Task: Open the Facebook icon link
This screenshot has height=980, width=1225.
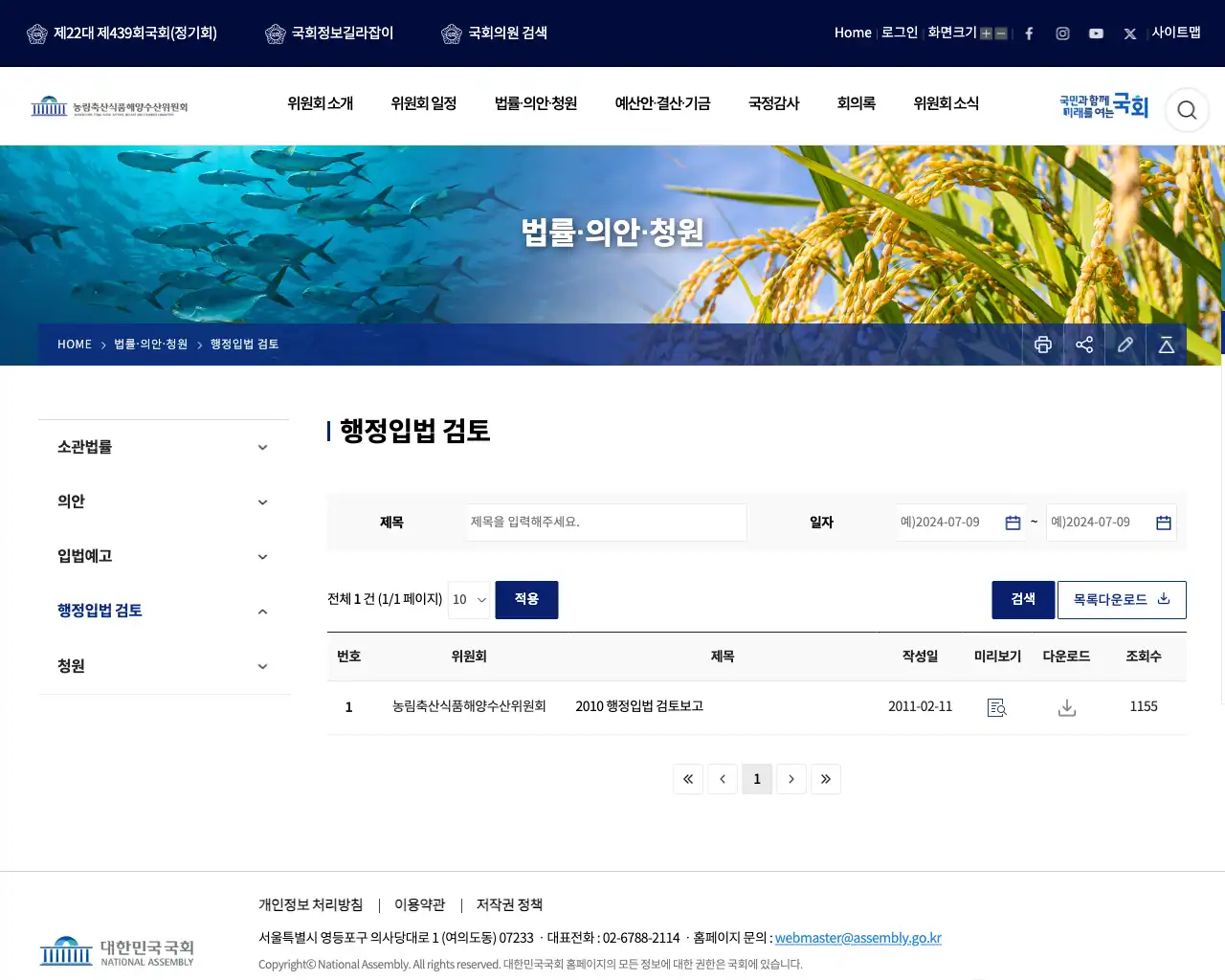Action: click(1029, 33)
